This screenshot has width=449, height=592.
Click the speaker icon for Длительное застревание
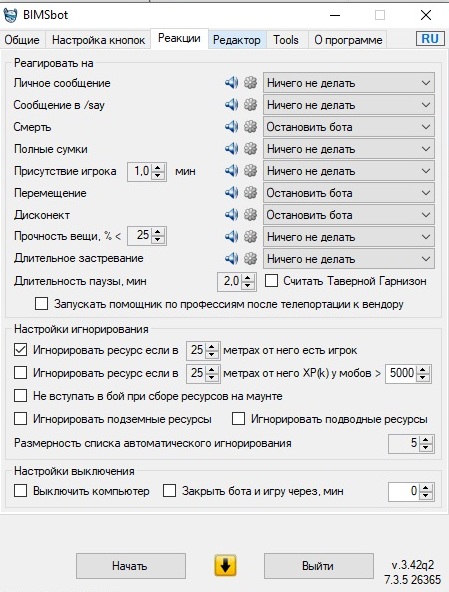point(231,259)
